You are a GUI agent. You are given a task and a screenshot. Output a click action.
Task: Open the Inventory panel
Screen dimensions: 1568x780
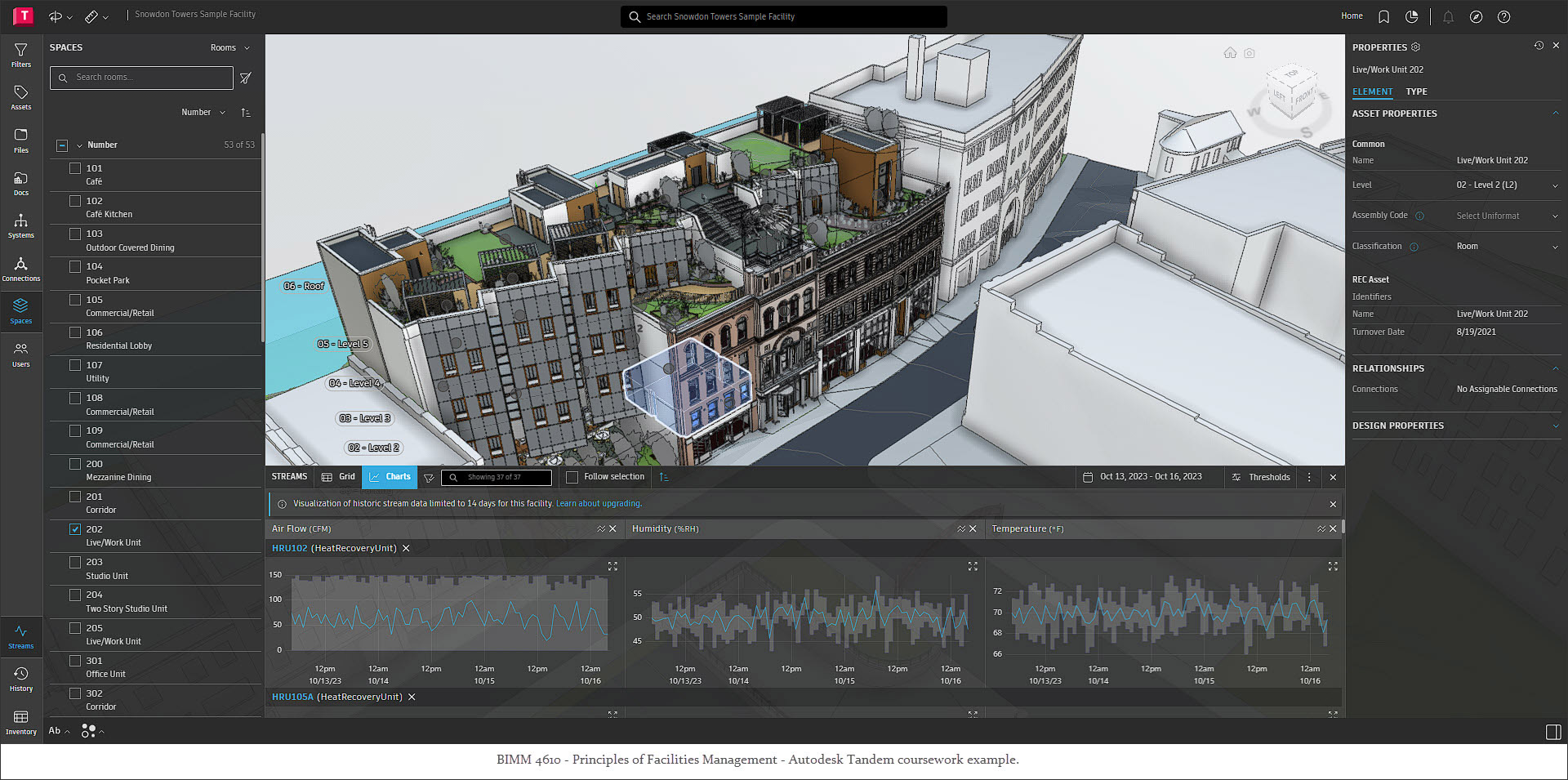click(21, 722)
